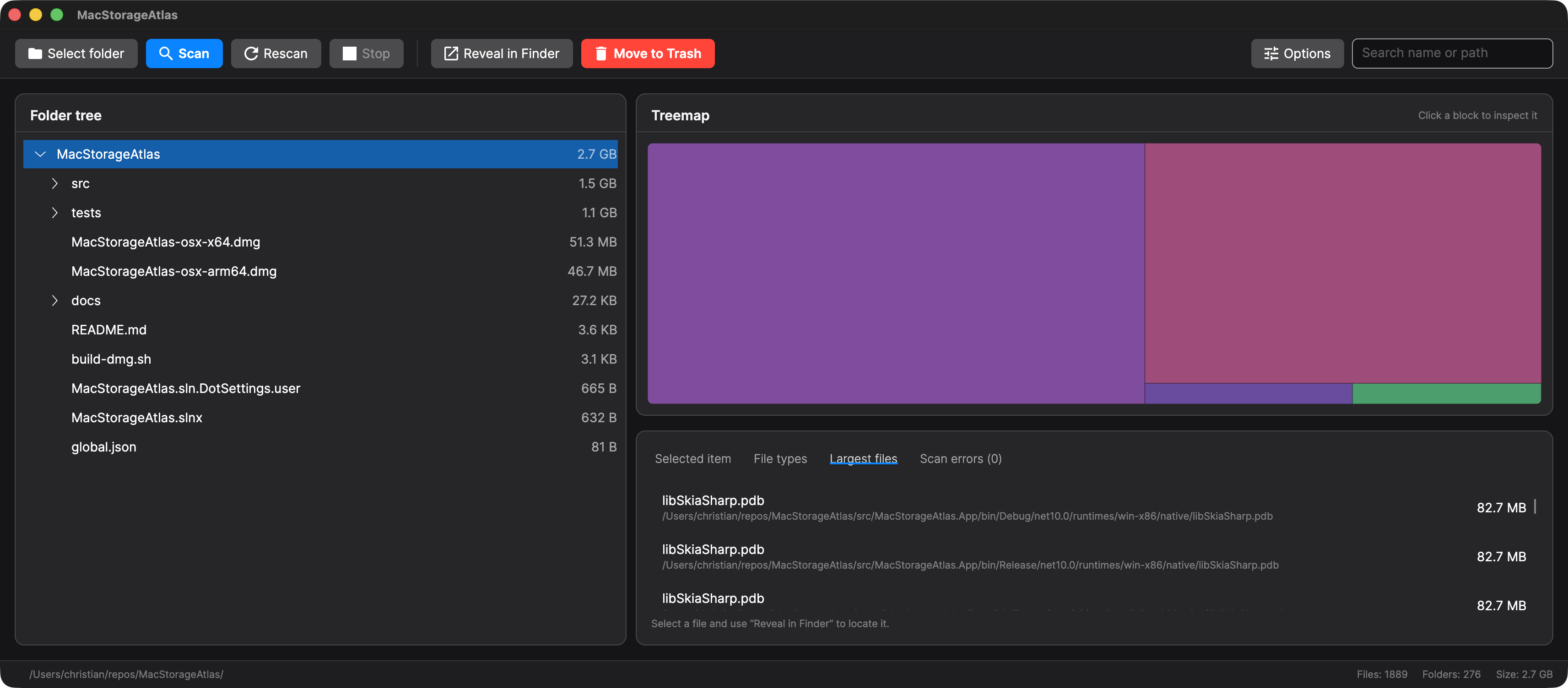Inspect the largest purple treemap block
The height and width of the screenshot is (688, 1568).
896,274
